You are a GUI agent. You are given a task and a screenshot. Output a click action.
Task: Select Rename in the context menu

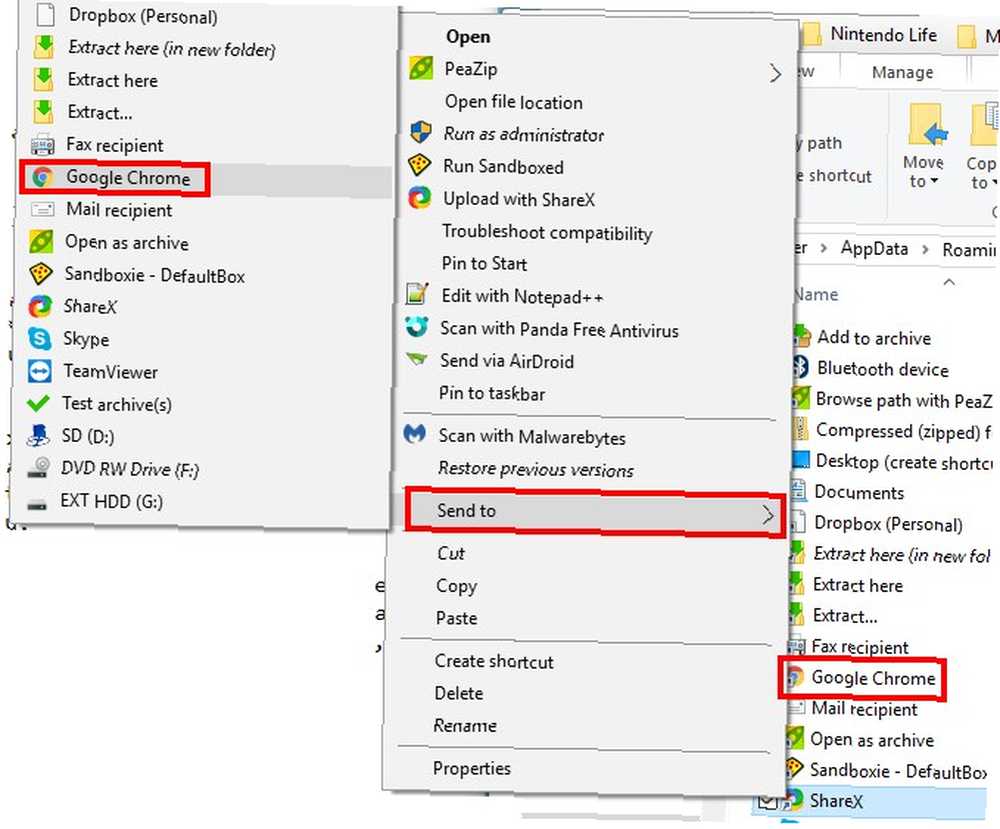(464, 726)
